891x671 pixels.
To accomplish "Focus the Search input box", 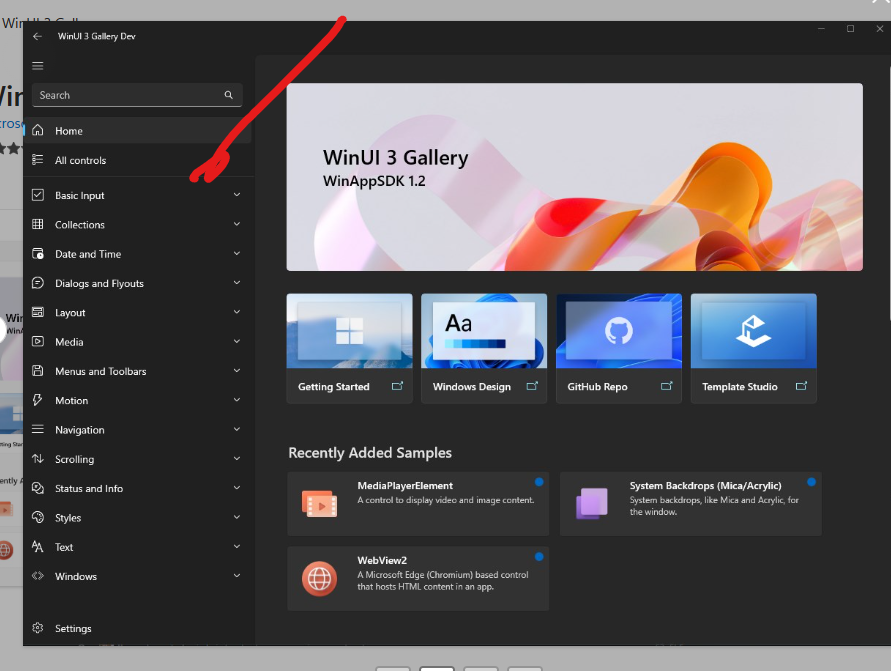I will point(137,95).
